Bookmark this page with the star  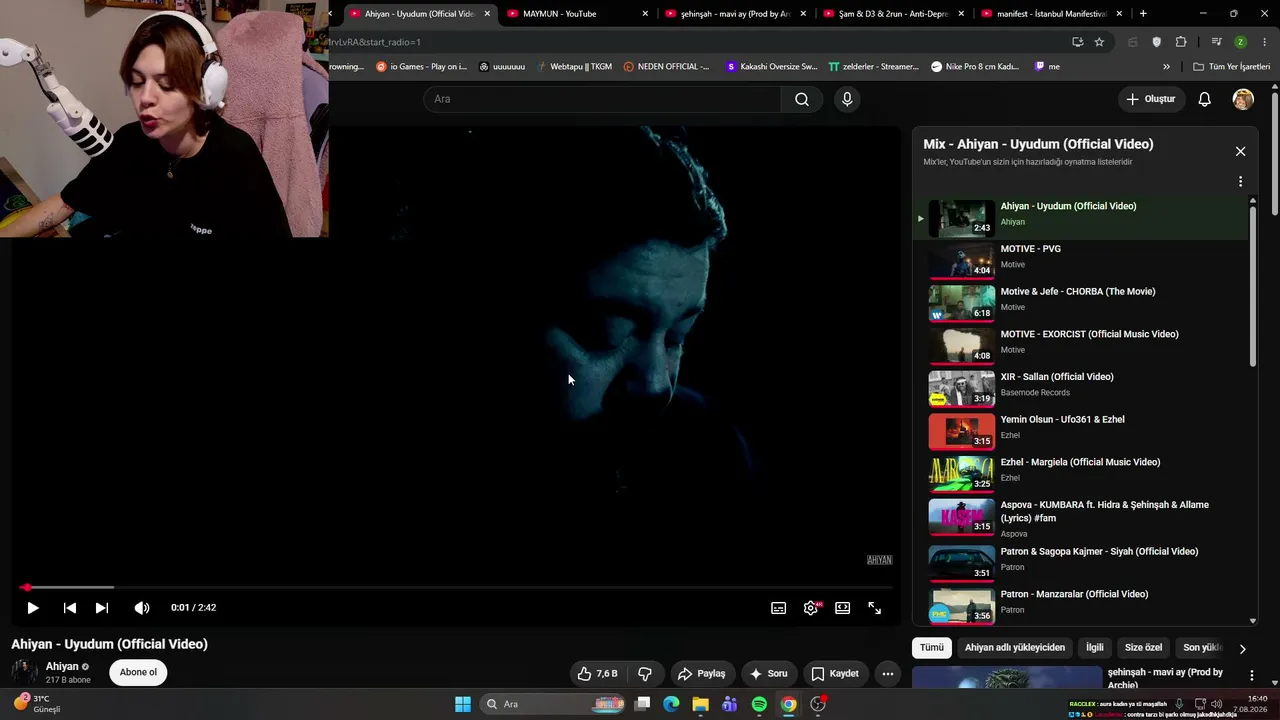tap(1099, 42)
